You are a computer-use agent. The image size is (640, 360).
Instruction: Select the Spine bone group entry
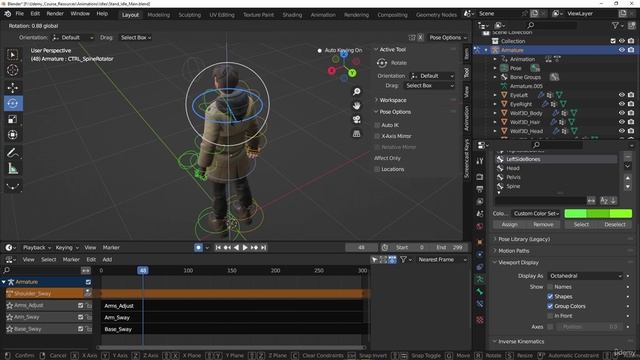point(513,187)
